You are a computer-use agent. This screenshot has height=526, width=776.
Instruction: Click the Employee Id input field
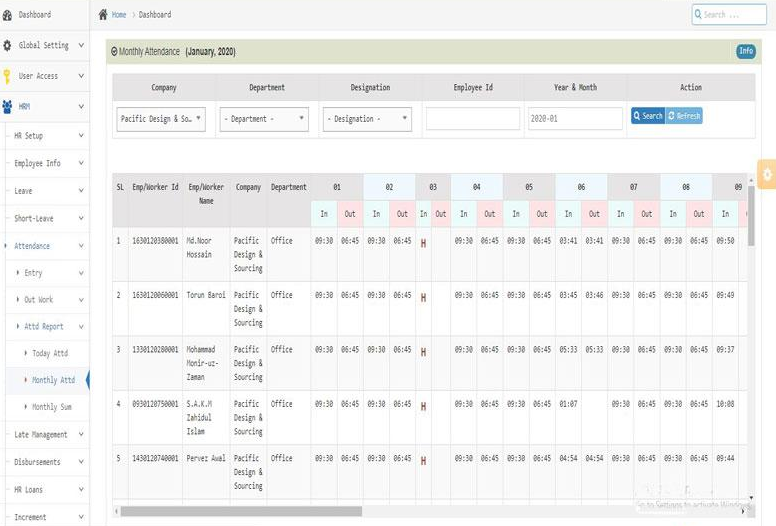473,119
